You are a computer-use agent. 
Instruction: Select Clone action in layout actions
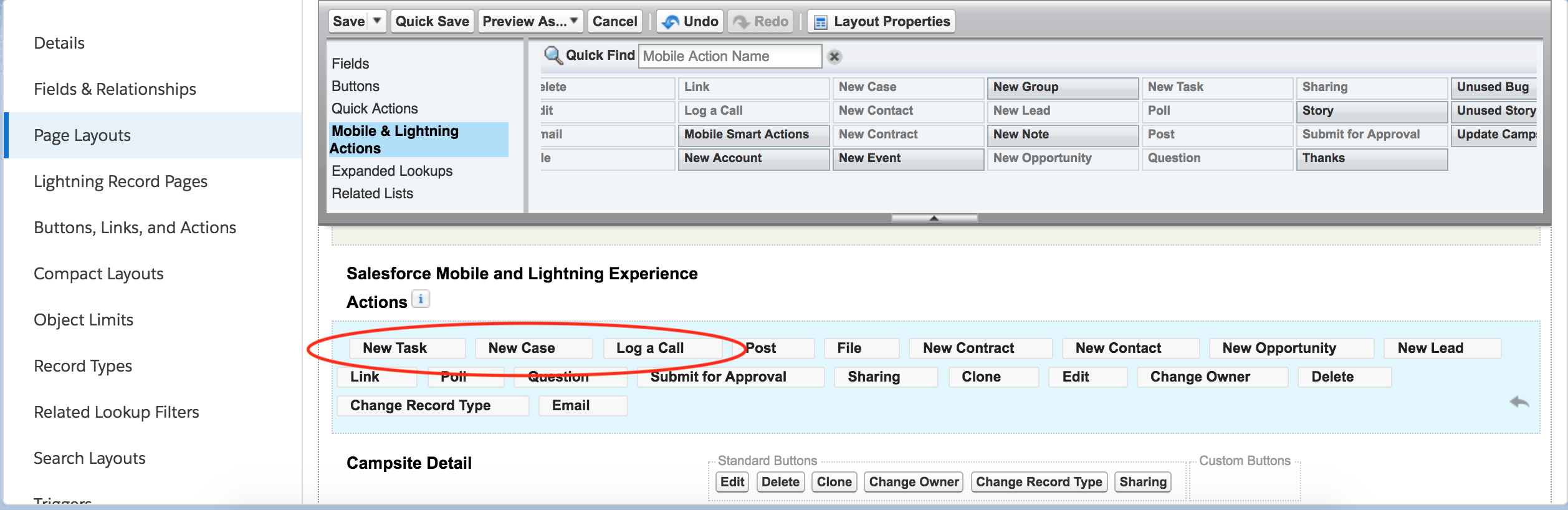point(993,377)
